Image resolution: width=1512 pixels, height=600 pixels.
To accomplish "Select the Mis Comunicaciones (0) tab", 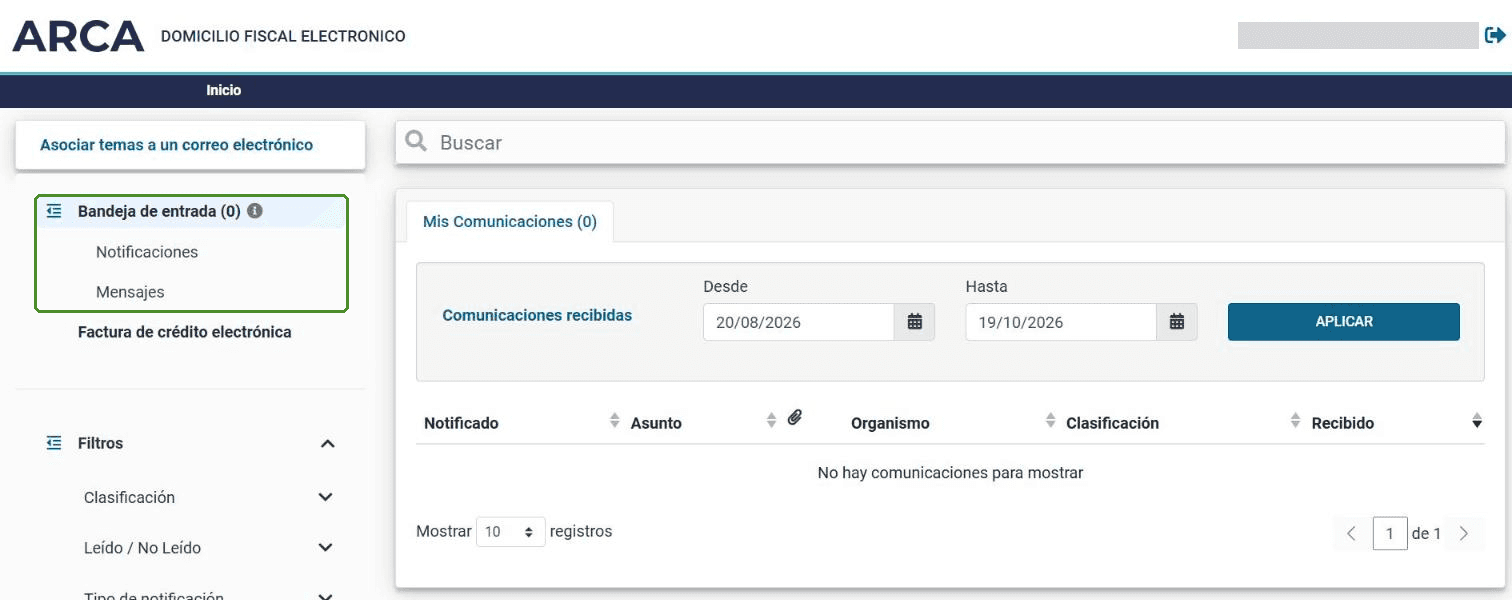I will 510,222.
